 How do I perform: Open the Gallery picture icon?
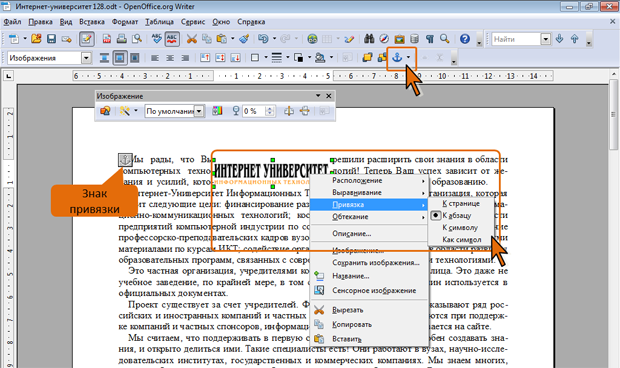399,39
